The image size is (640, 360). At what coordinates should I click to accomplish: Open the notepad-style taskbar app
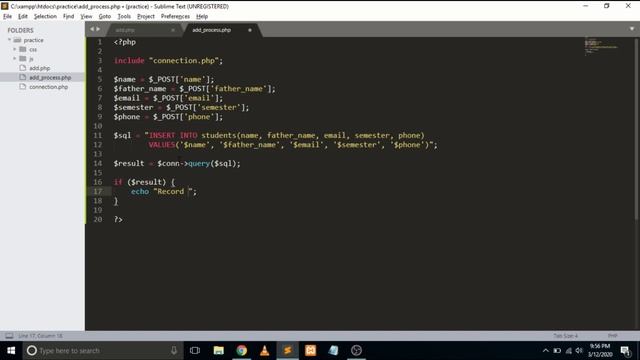pyautogui.click(x=333, y=351)
